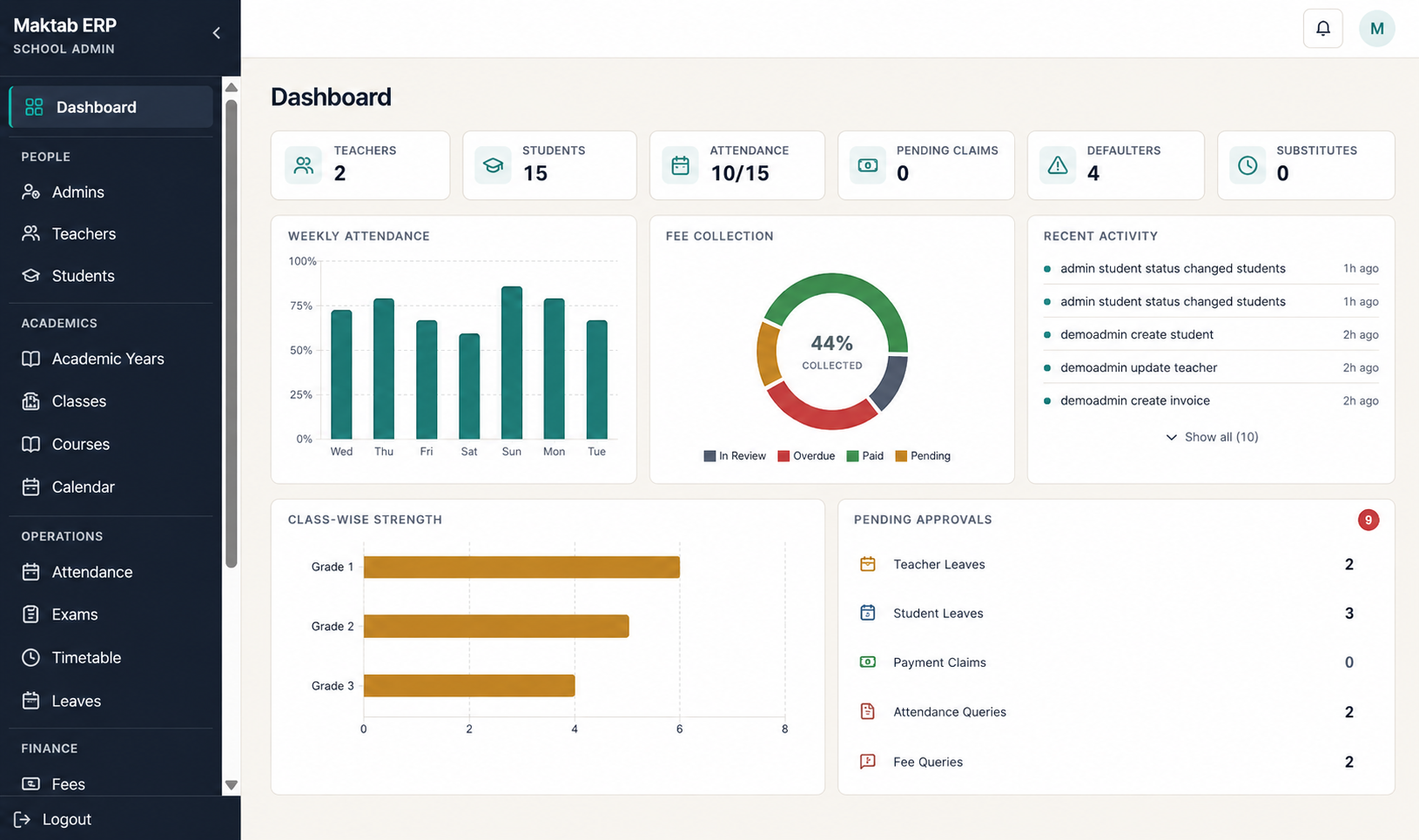Click the Fee Queries chat icon
Screen dimensions: 1419x840
tap(868, 762)
